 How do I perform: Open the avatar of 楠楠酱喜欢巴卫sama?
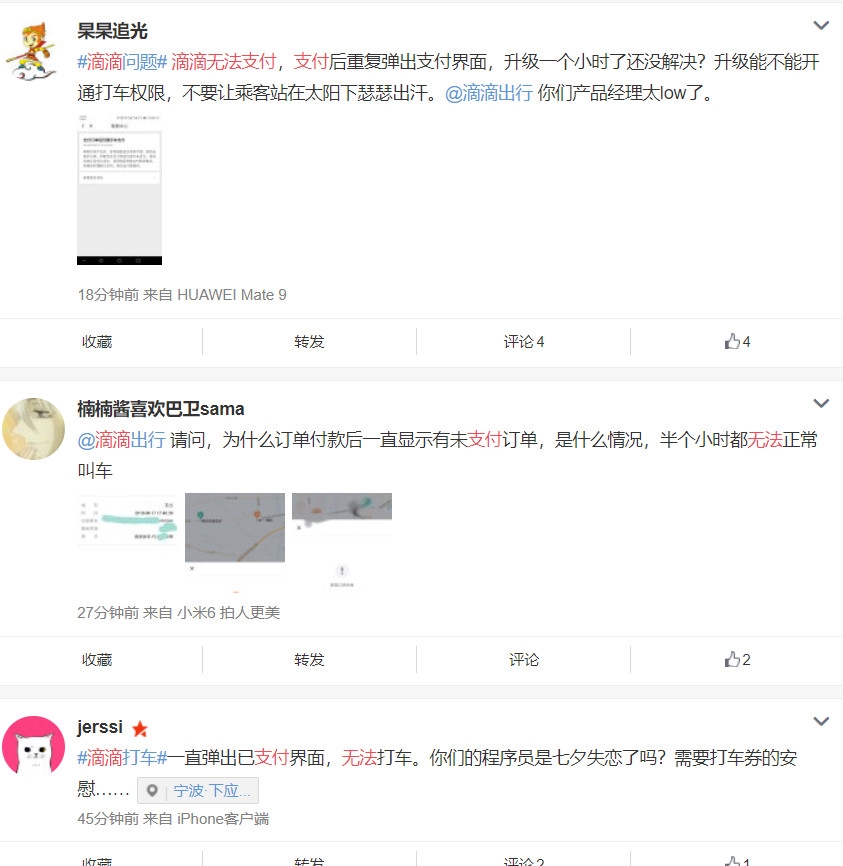pos(33,429)
